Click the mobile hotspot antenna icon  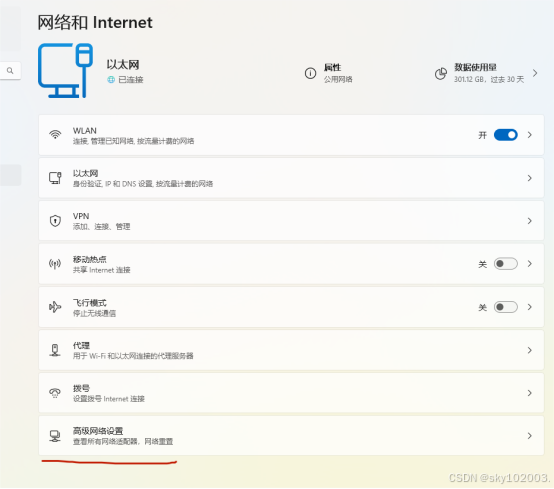[55, 264]
